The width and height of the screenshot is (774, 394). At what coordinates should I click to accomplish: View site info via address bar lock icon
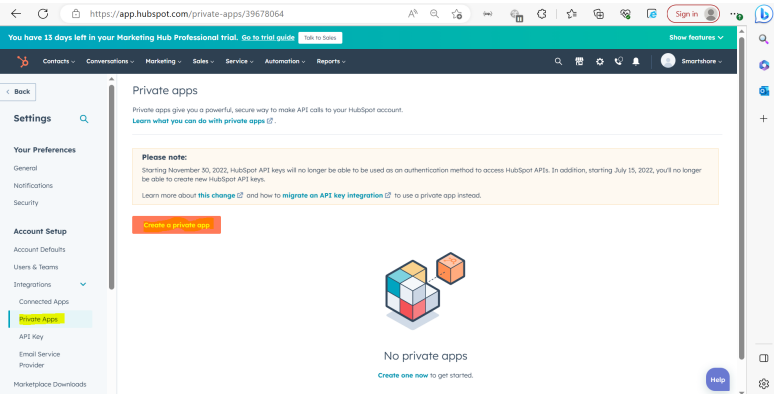coord(76,14)
